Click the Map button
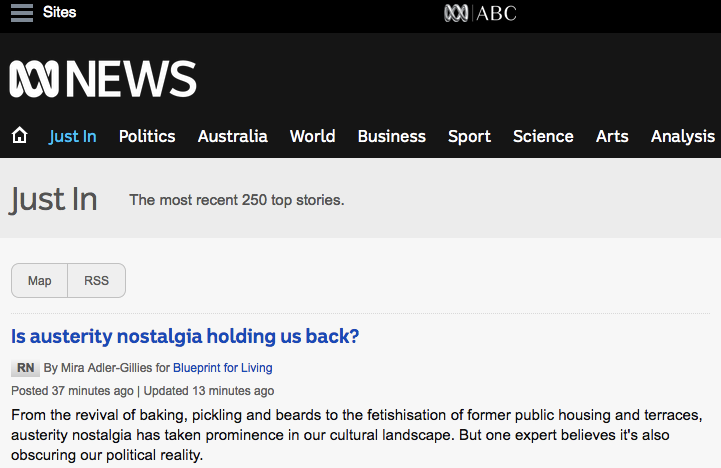 (40, 281)
